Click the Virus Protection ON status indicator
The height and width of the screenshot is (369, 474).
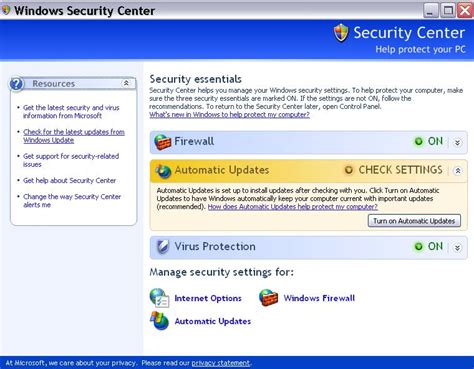tap(428, 247)
